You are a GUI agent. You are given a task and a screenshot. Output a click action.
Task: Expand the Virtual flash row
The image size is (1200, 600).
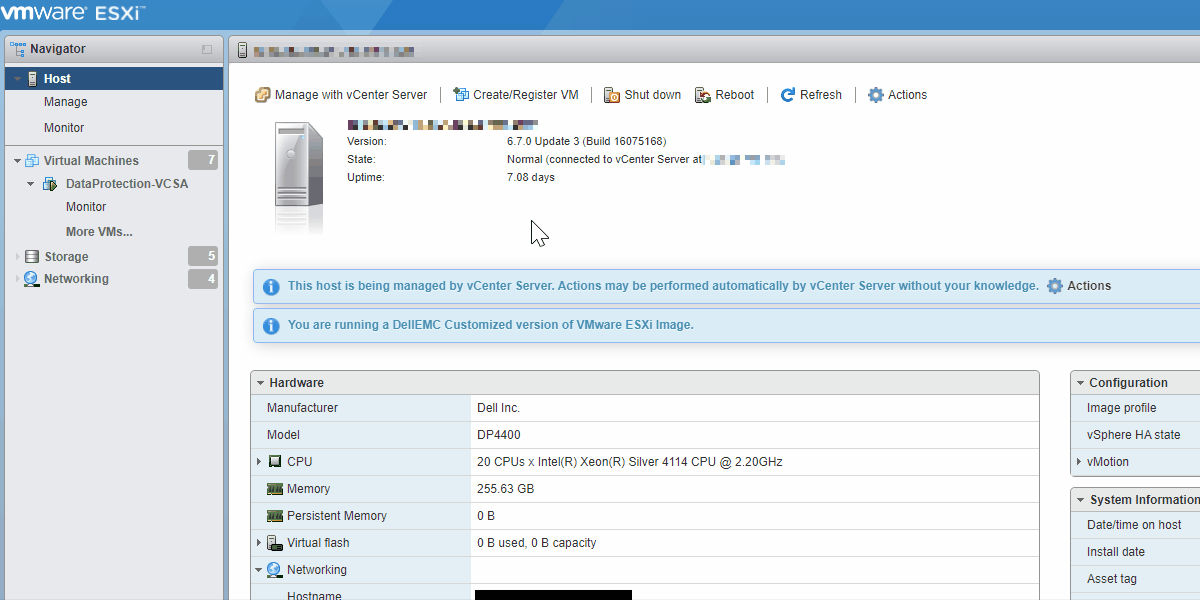click(x=260, y=543)
